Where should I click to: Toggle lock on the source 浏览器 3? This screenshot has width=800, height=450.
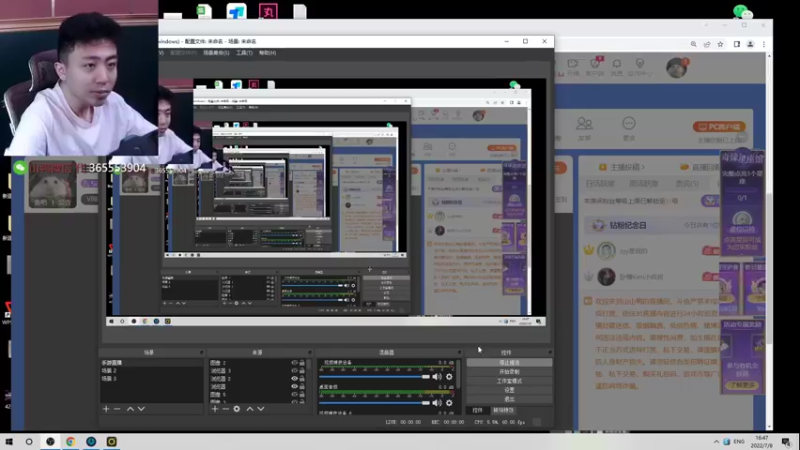click(302, 370)
